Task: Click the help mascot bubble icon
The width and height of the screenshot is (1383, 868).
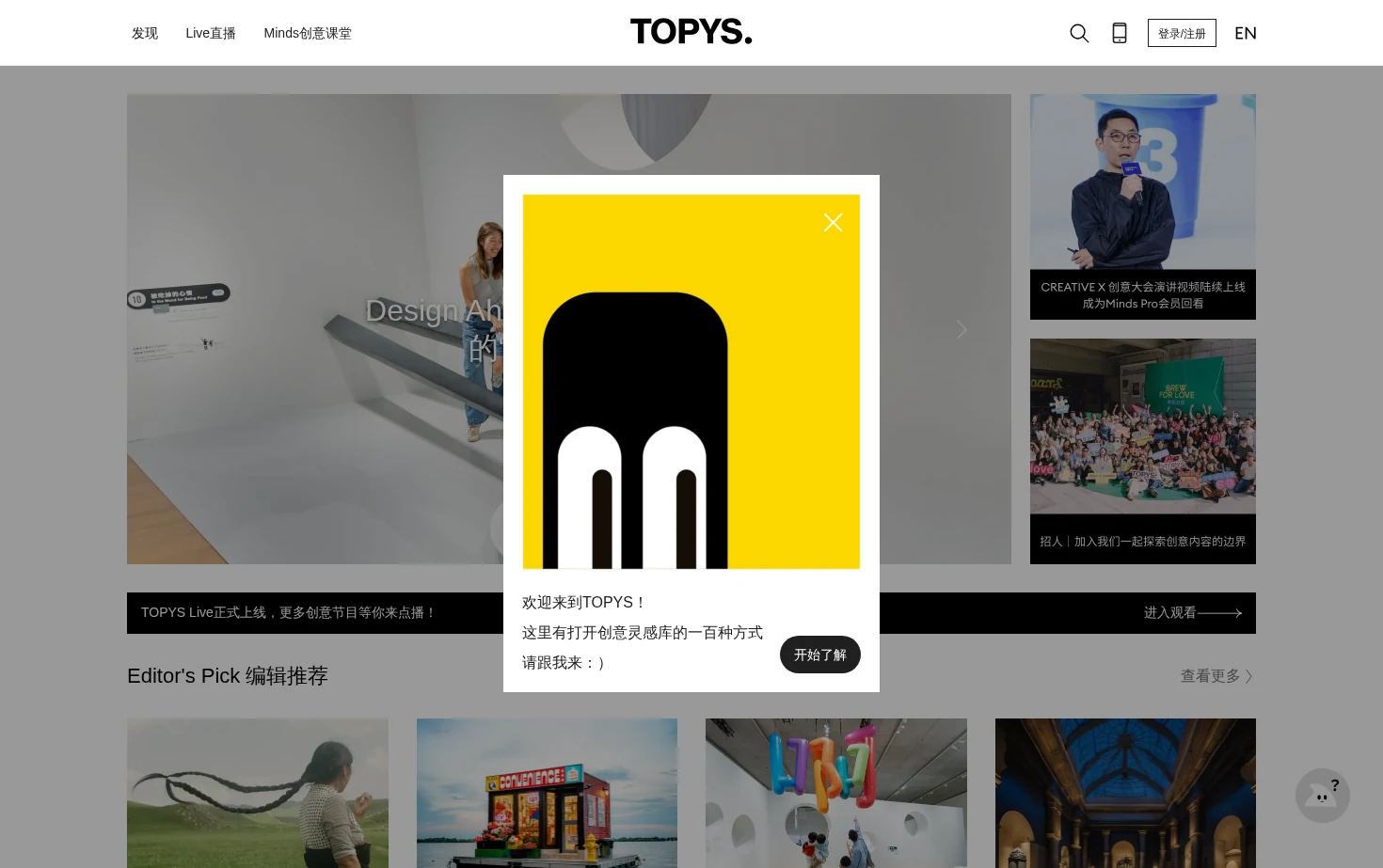Action: (1323, 796)
